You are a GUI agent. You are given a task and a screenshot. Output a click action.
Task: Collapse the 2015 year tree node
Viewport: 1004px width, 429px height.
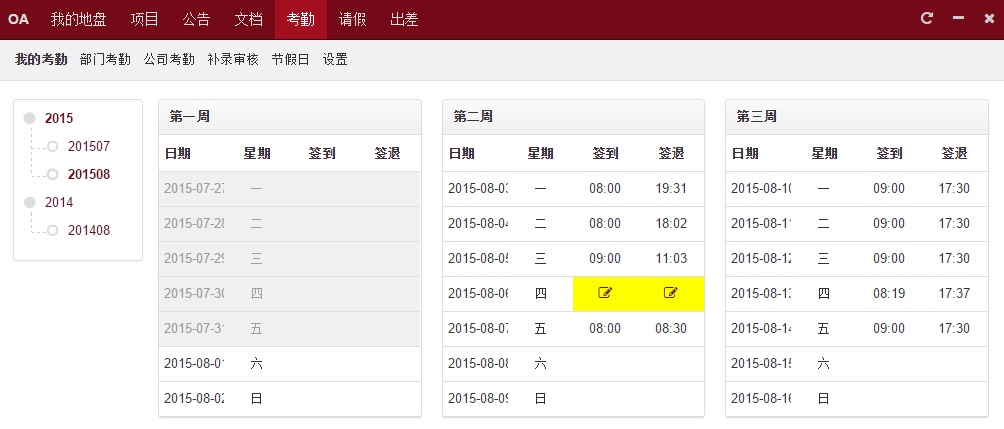30,118
